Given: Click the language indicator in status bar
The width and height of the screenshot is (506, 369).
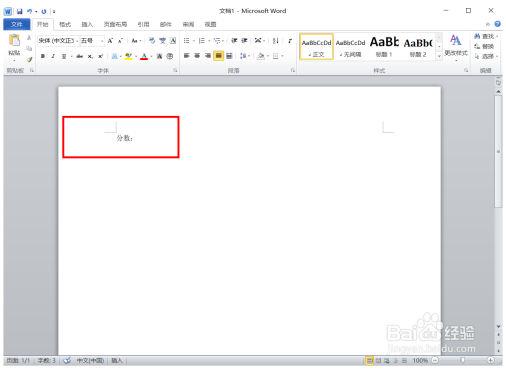Looking at the screenshot, I should [x=90, y=360].
